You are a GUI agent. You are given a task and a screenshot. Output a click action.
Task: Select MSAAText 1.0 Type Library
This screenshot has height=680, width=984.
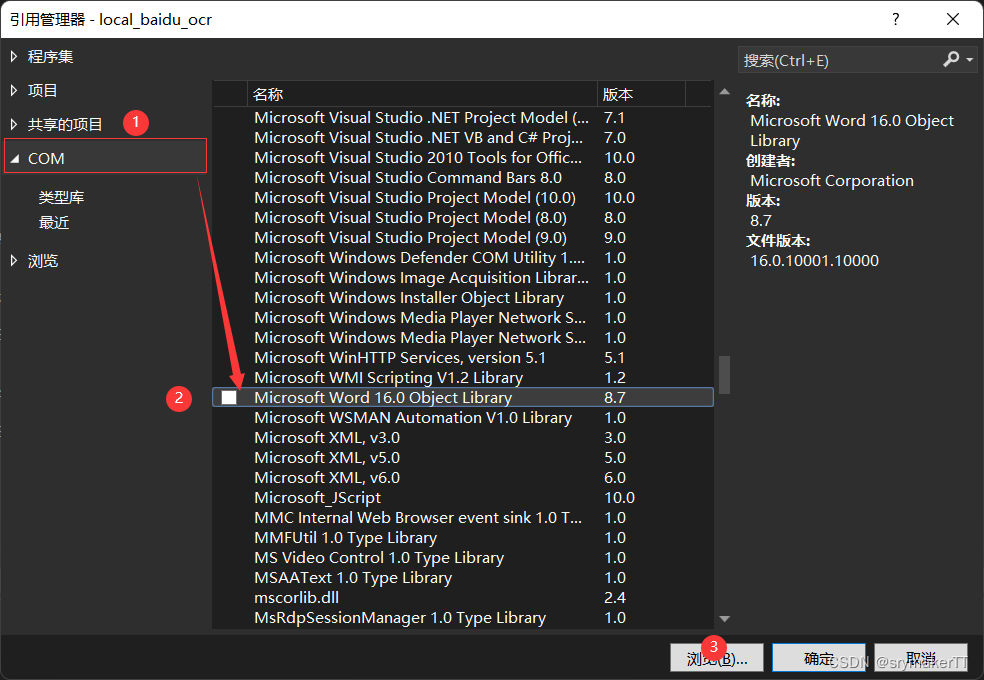tap(463, 578)
